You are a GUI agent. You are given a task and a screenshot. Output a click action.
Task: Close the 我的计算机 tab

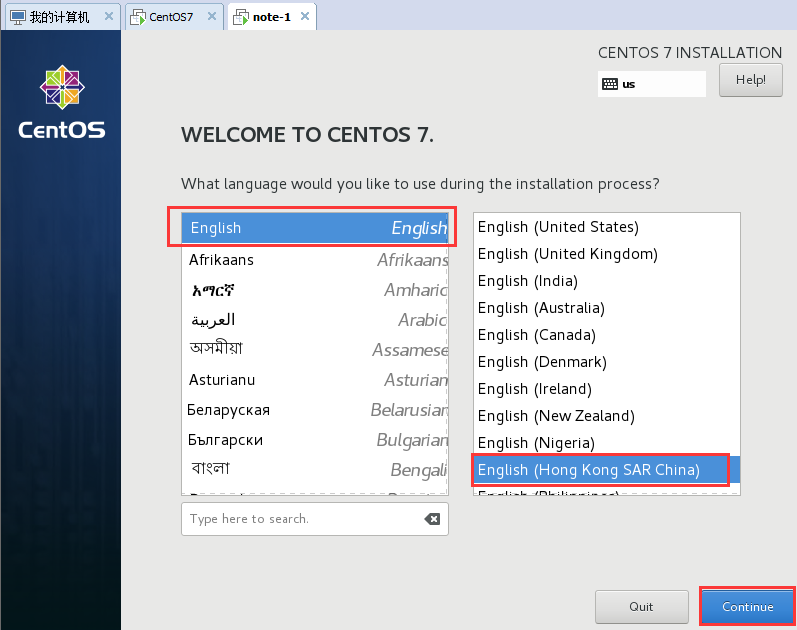click(x=109, y=16)
